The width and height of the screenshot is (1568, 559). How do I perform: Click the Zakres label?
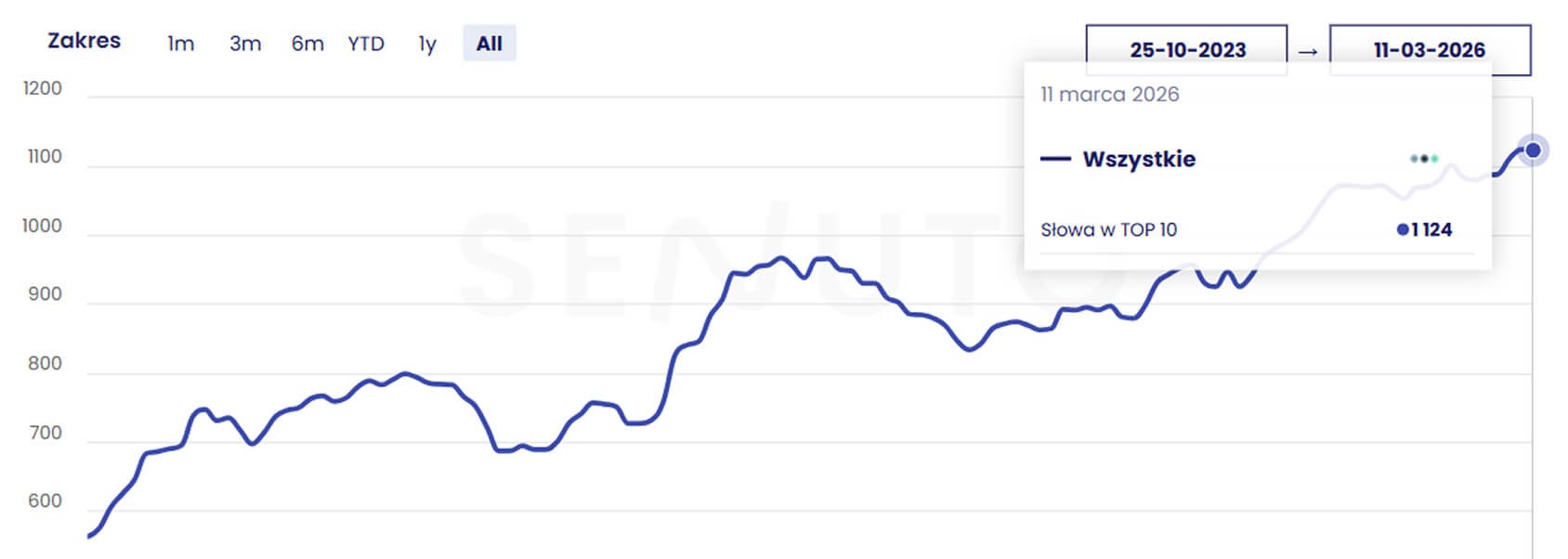point(84,41)
